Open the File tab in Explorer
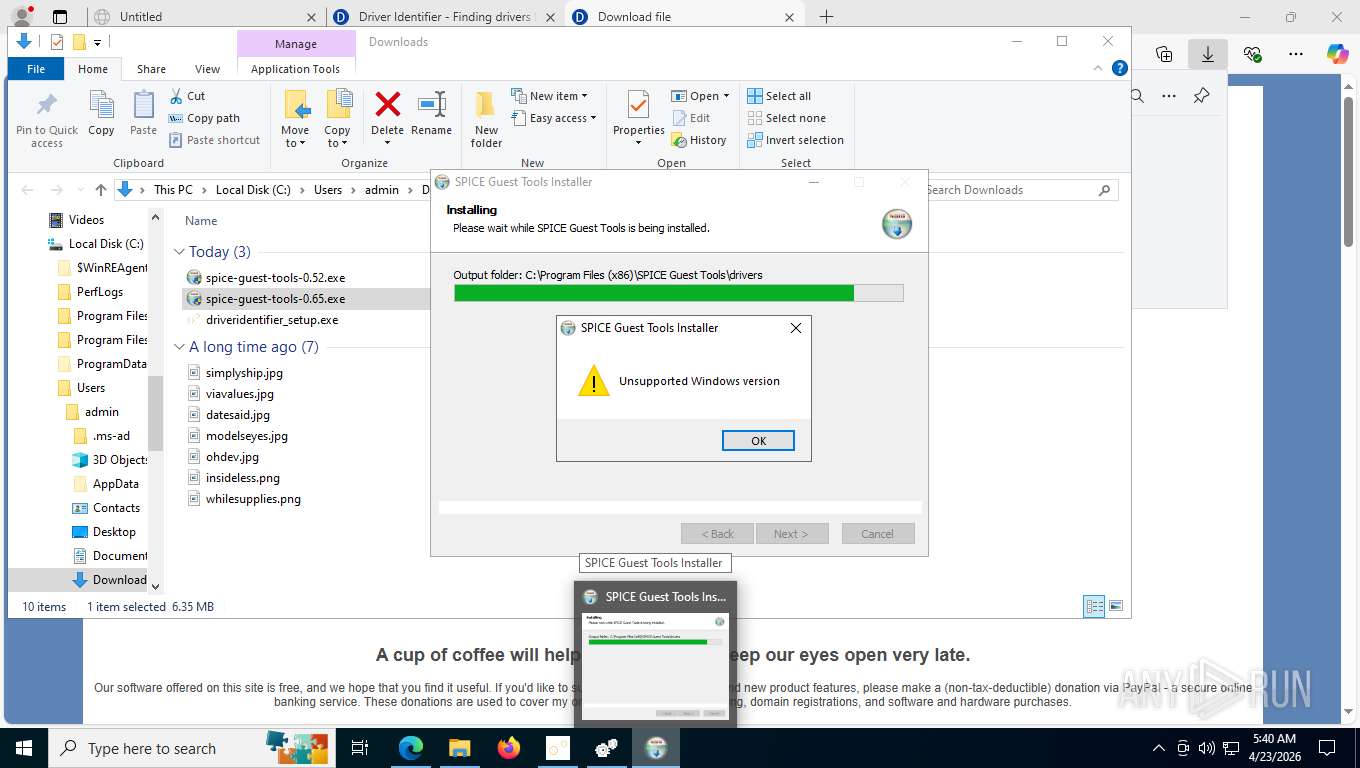1360x768 pixels. [x=36, y=69]
